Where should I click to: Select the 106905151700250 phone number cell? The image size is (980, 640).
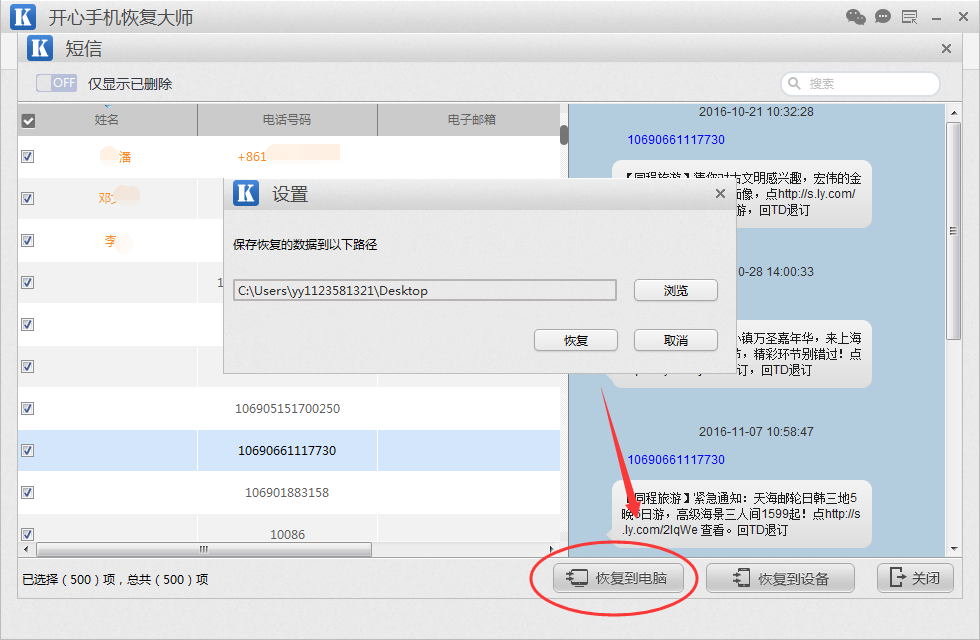click(288, 408)
